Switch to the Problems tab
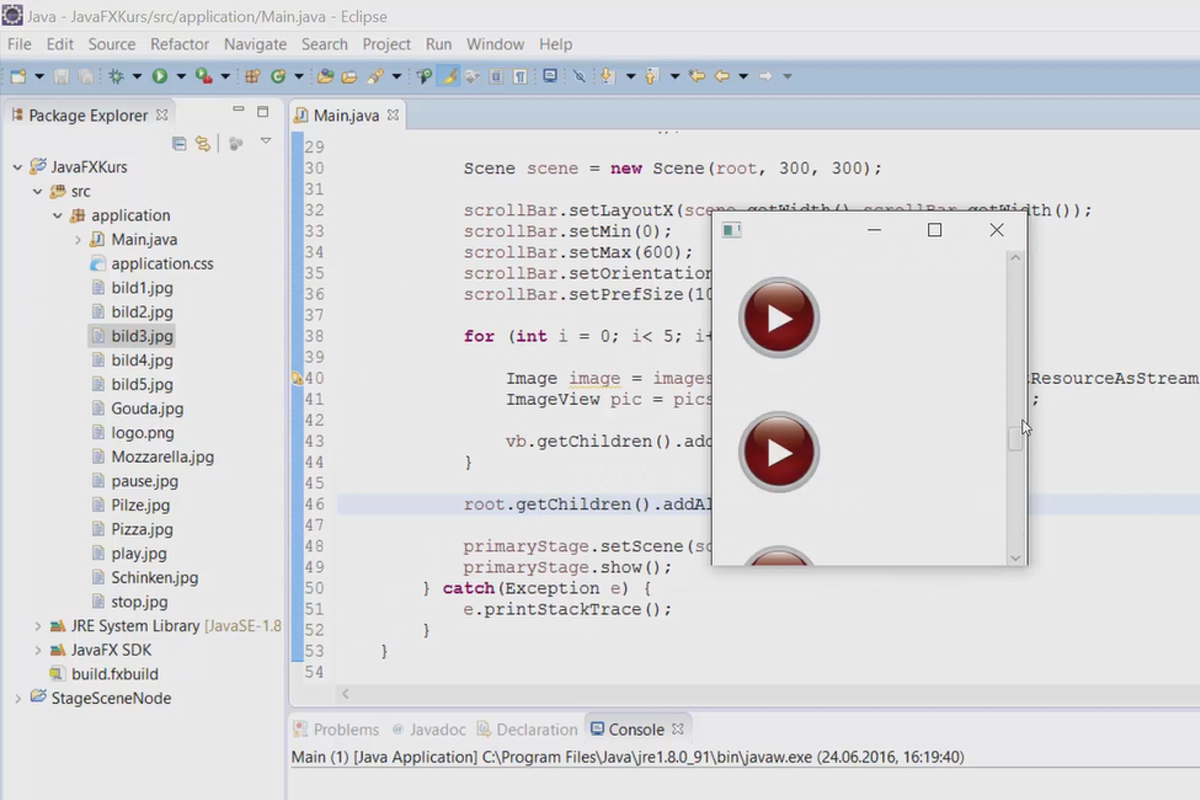Screen dimensions: 1200x800 point(347,729)
